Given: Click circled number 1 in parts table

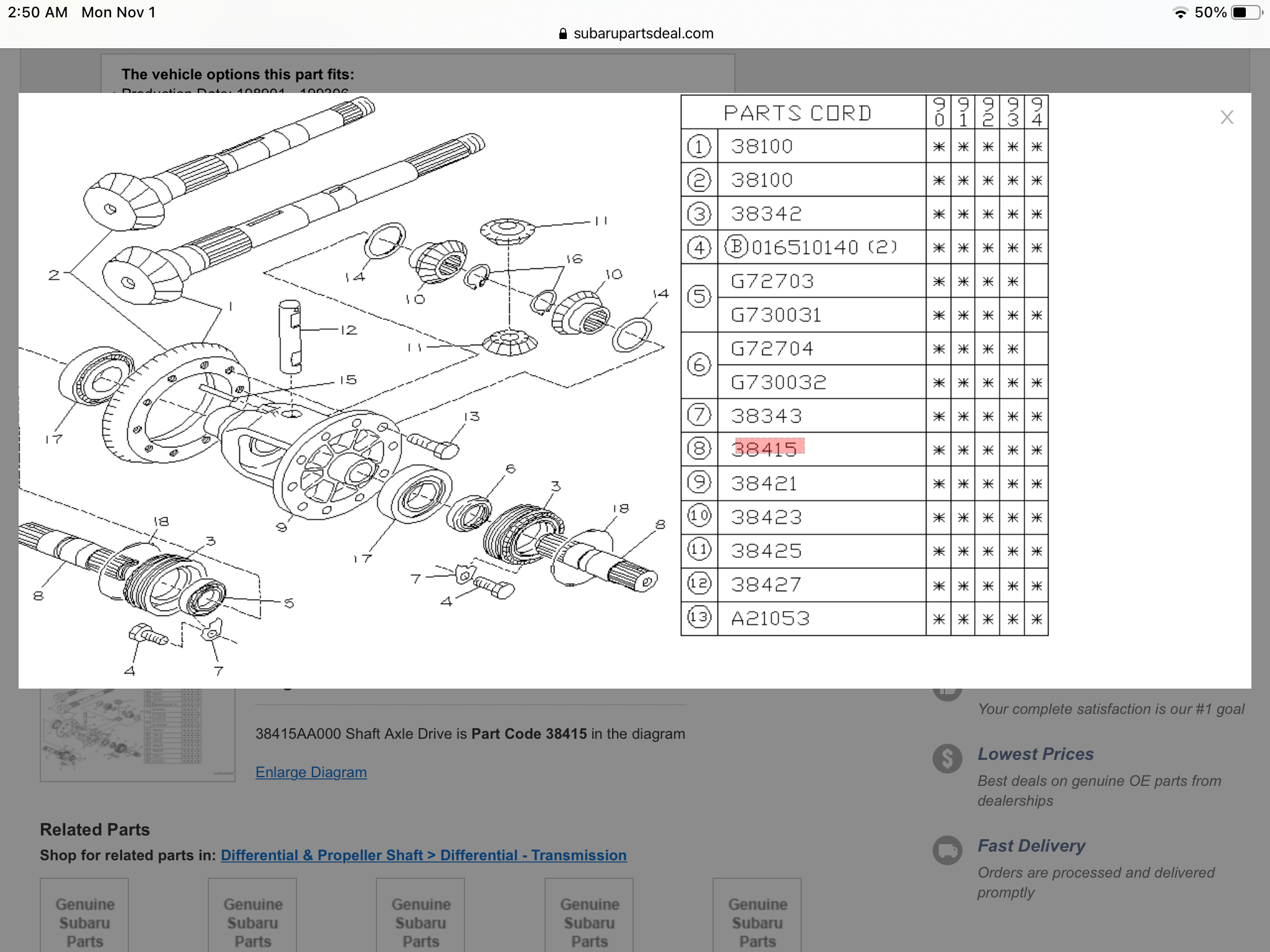Looking at the screenshot, I should coord(699,147).
